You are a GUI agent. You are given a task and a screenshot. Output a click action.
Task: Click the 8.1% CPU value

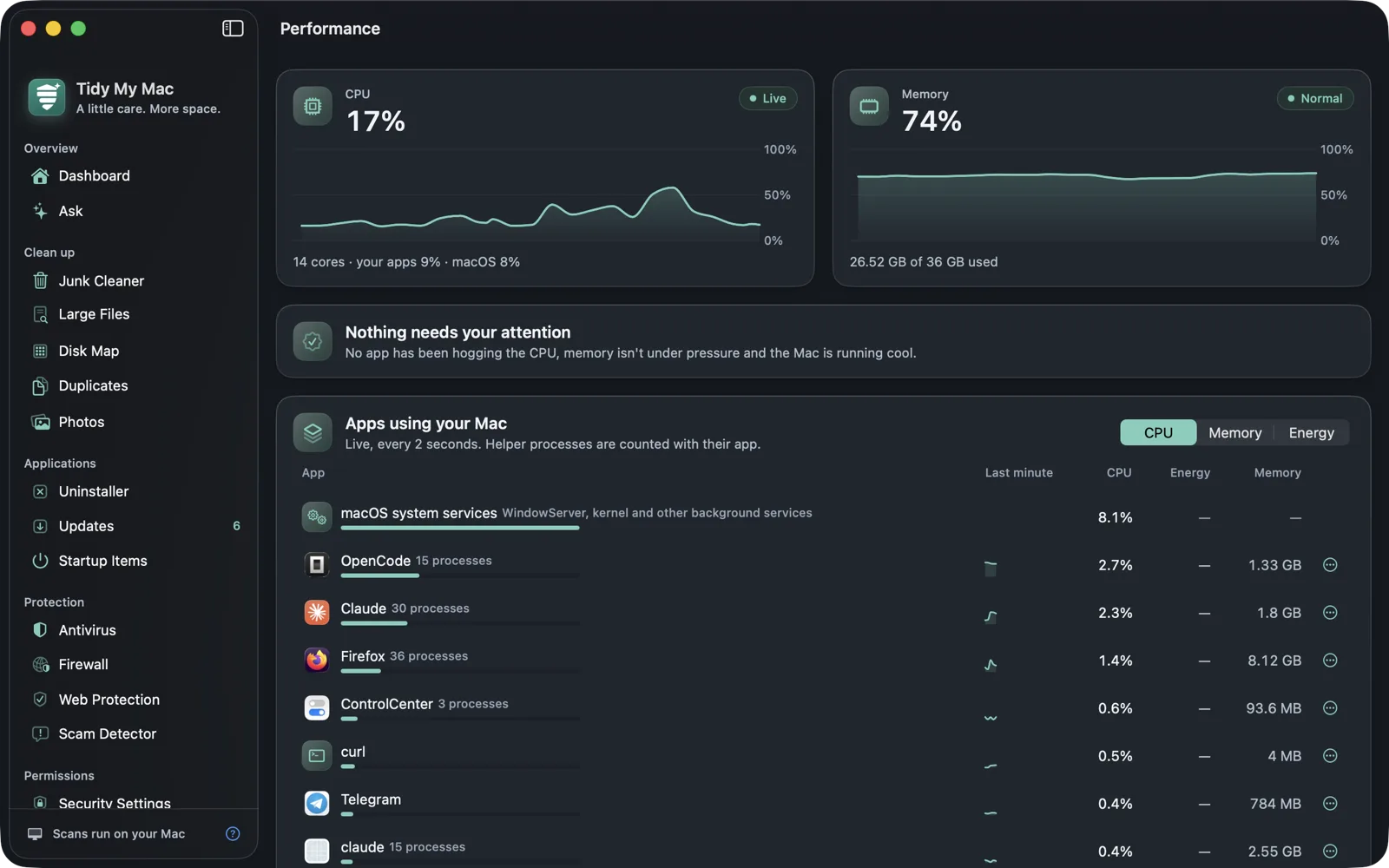(1115, 517)
